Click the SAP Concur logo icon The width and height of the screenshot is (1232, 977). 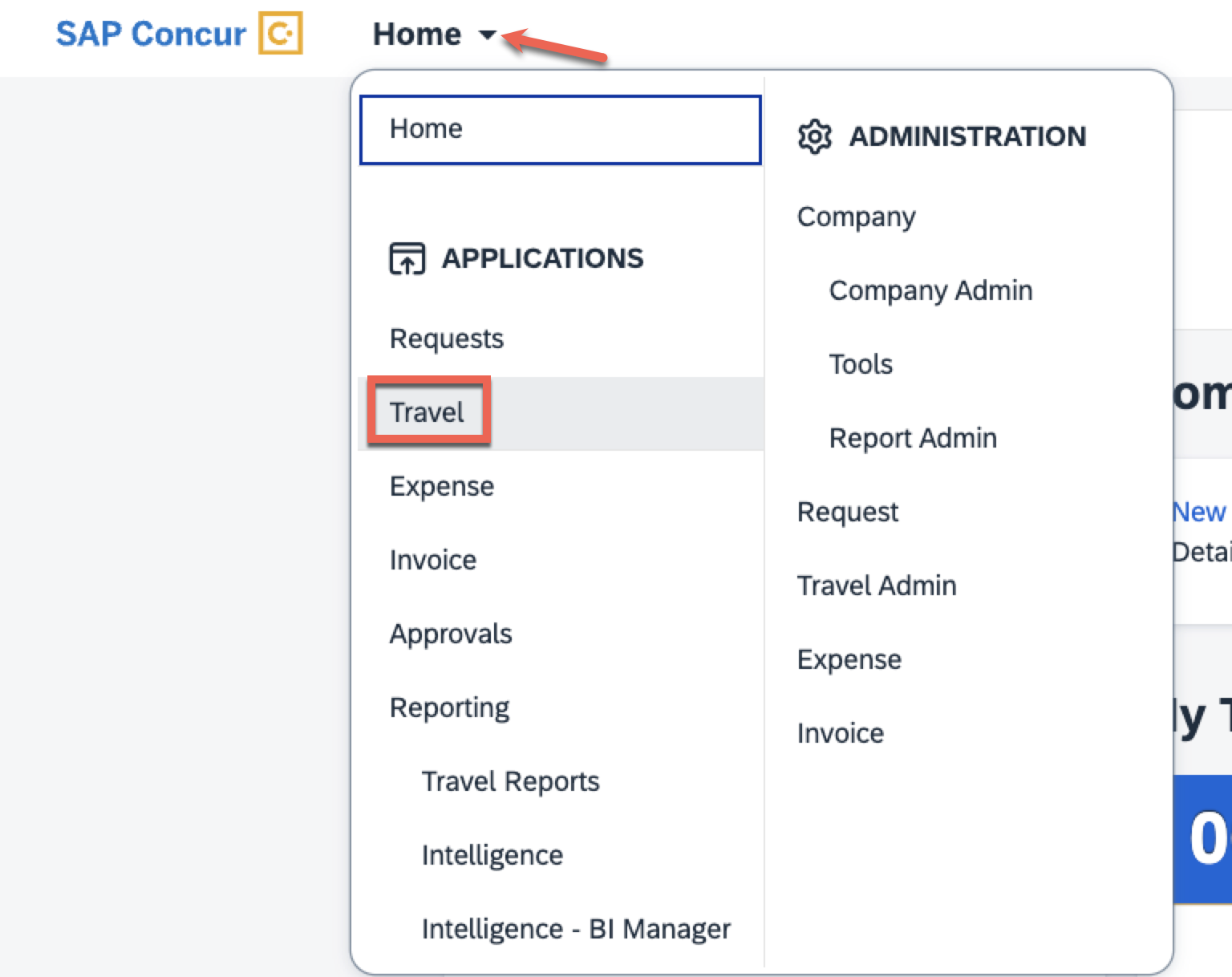click(x=280, y=33)
